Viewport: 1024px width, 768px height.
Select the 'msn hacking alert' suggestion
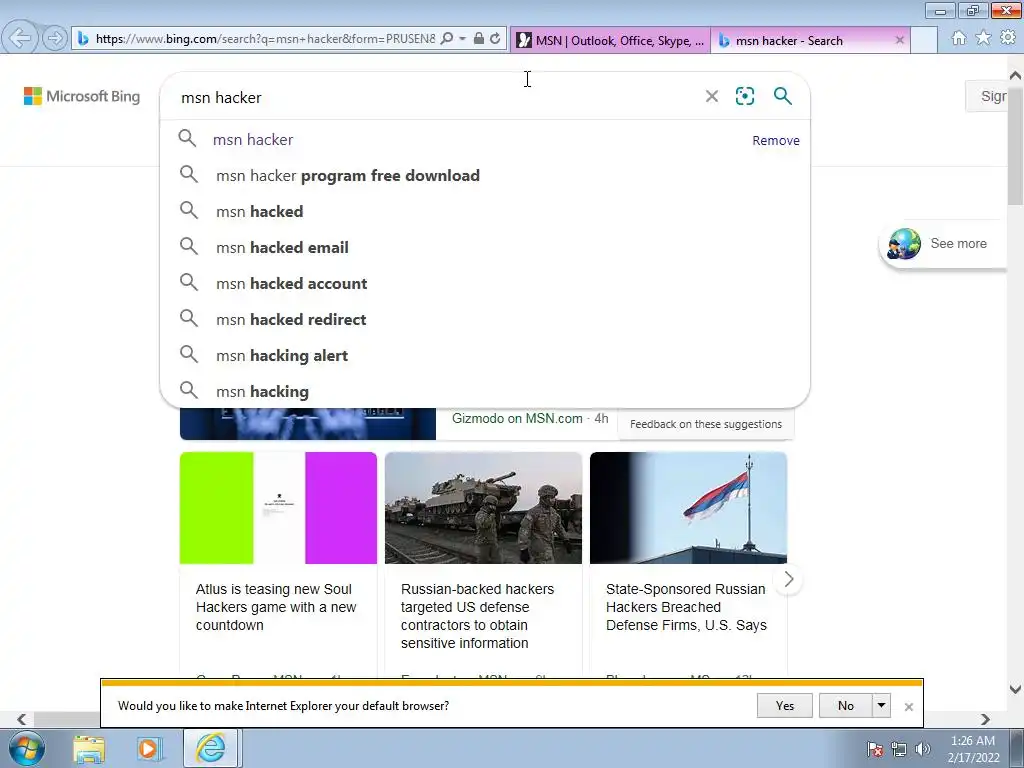[x=485, y=355]
